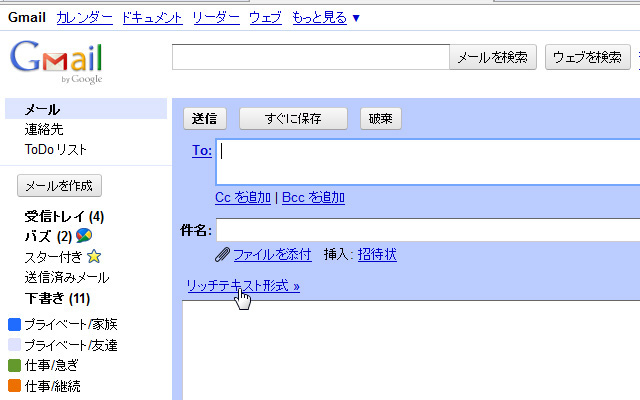
Task: Discard the draft with 破棄 button
Action: click(x=380, y=119)
